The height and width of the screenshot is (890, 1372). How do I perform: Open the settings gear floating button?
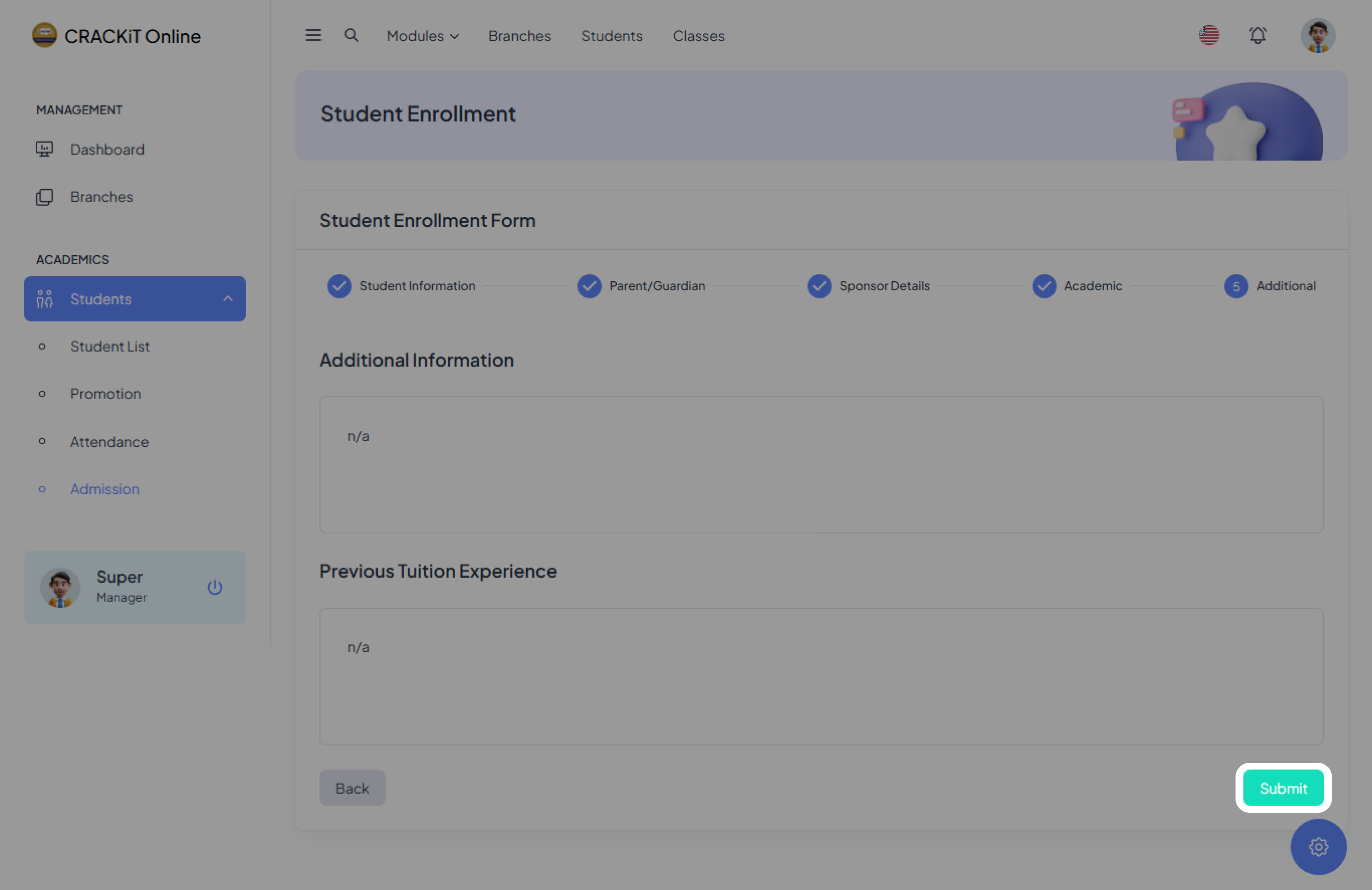[x=1318, y=846]
